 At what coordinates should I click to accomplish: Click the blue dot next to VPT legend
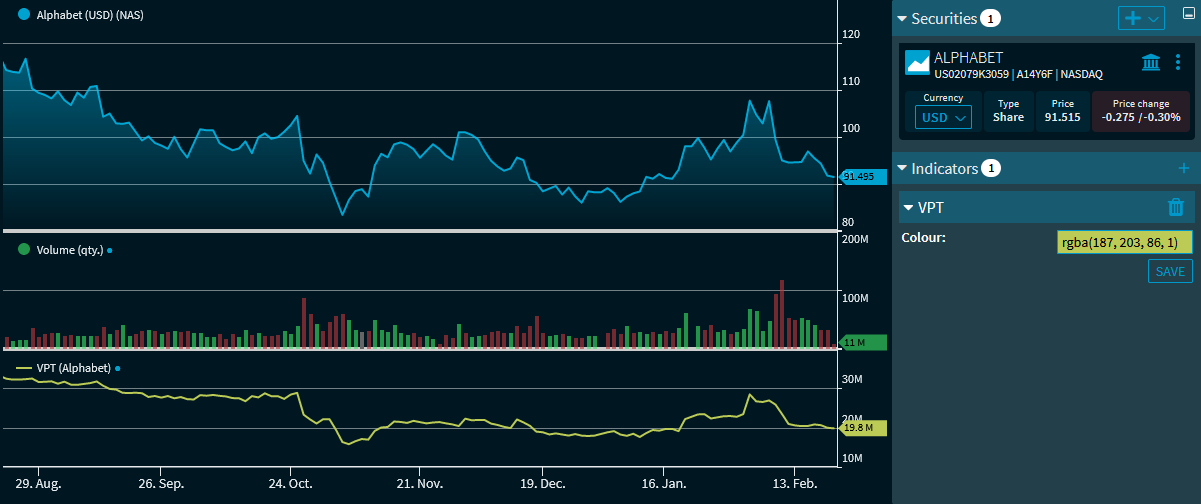point(117,369)
